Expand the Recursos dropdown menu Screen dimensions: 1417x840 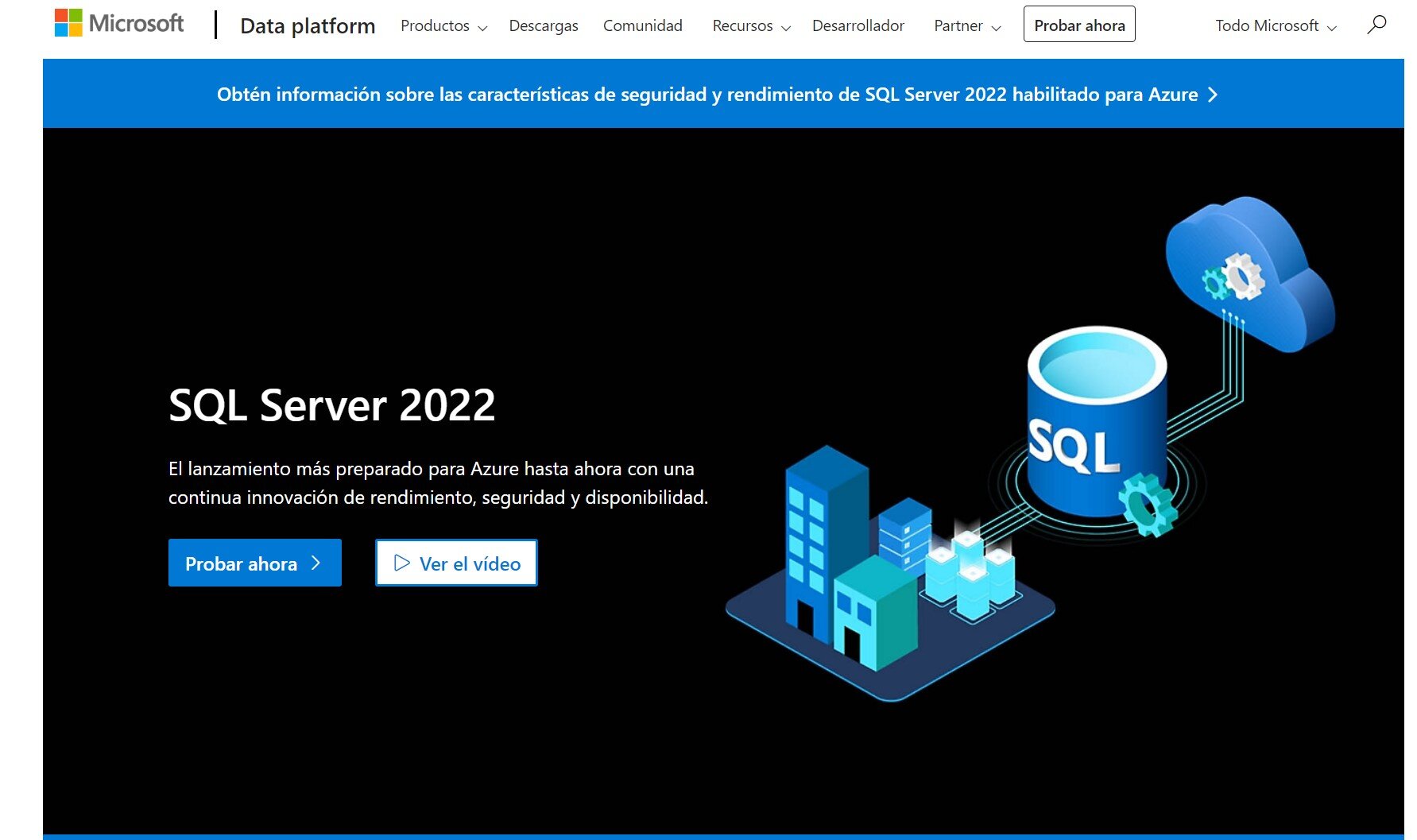(751, 25)
